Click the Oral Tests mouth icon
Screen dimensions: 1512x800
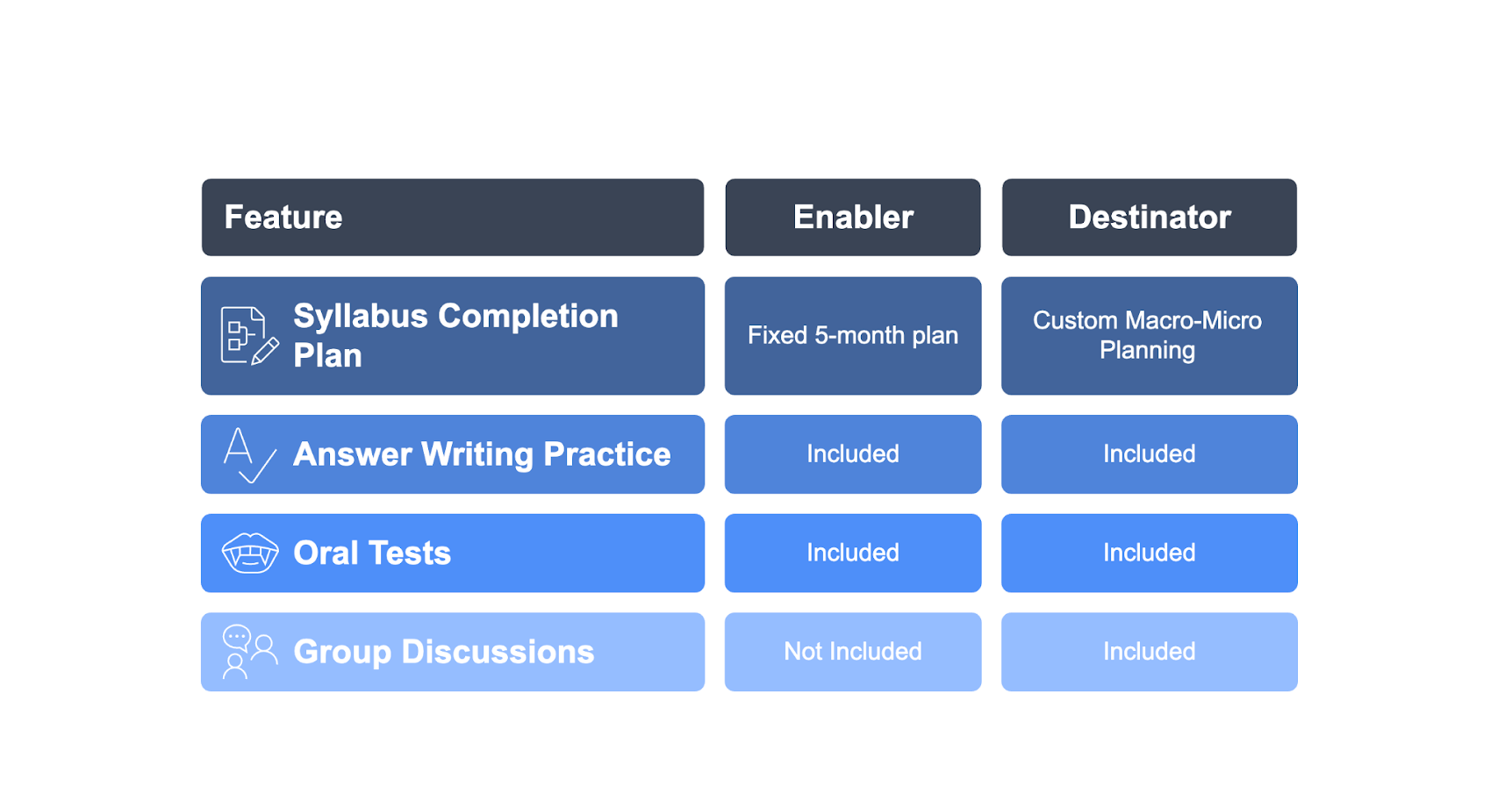250,554
